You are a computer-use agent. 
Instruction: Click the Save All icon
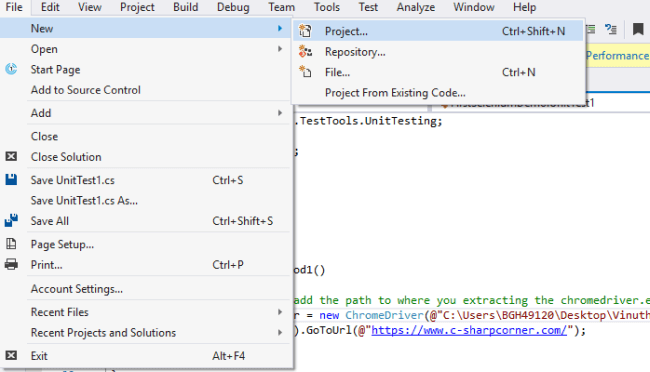tap(11, 220)
